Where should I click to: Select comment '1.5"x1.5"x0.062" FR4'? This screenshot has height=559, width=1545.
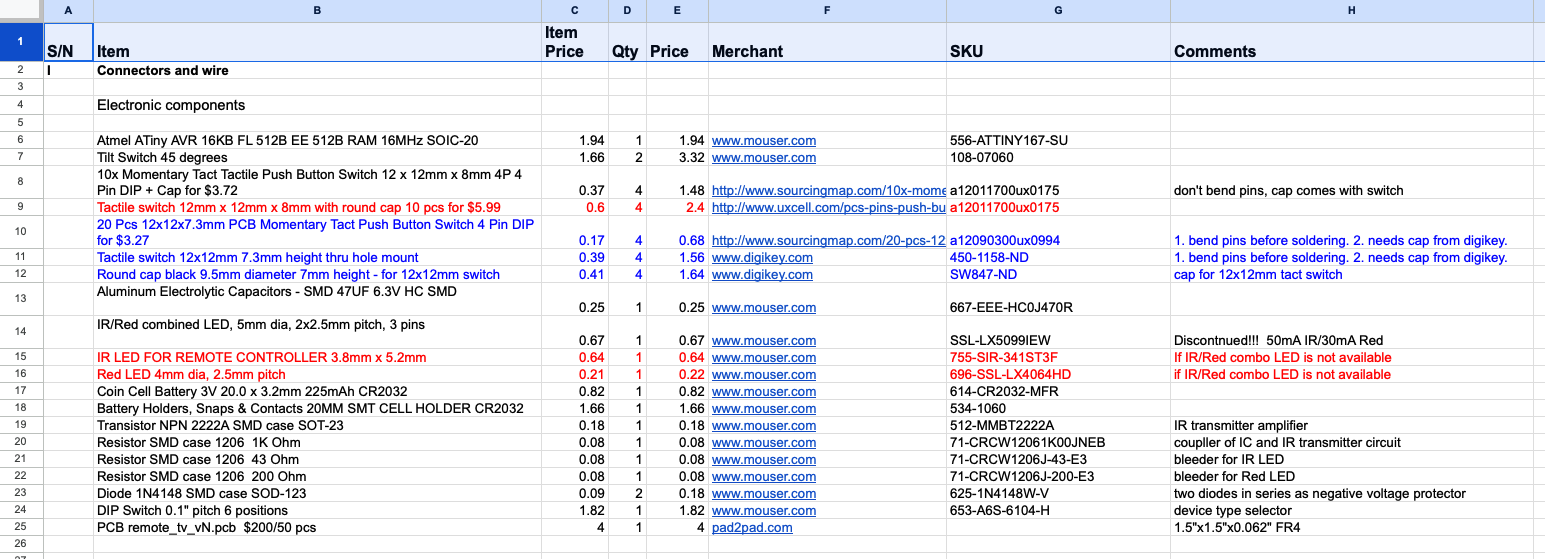[x=1351, y=528]
